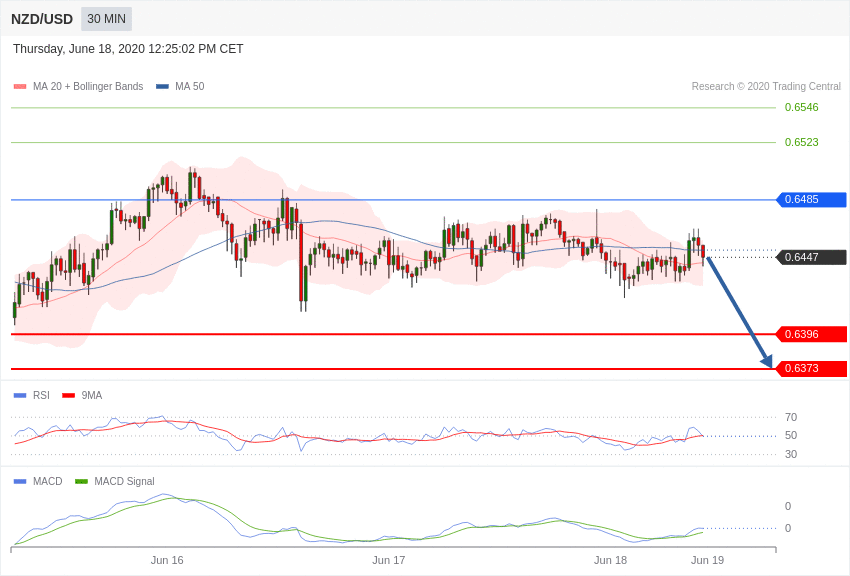Viewport: 850px width, 576px height.
Task: Click the RSI 70 axis value
Action: tap(791, 417)
